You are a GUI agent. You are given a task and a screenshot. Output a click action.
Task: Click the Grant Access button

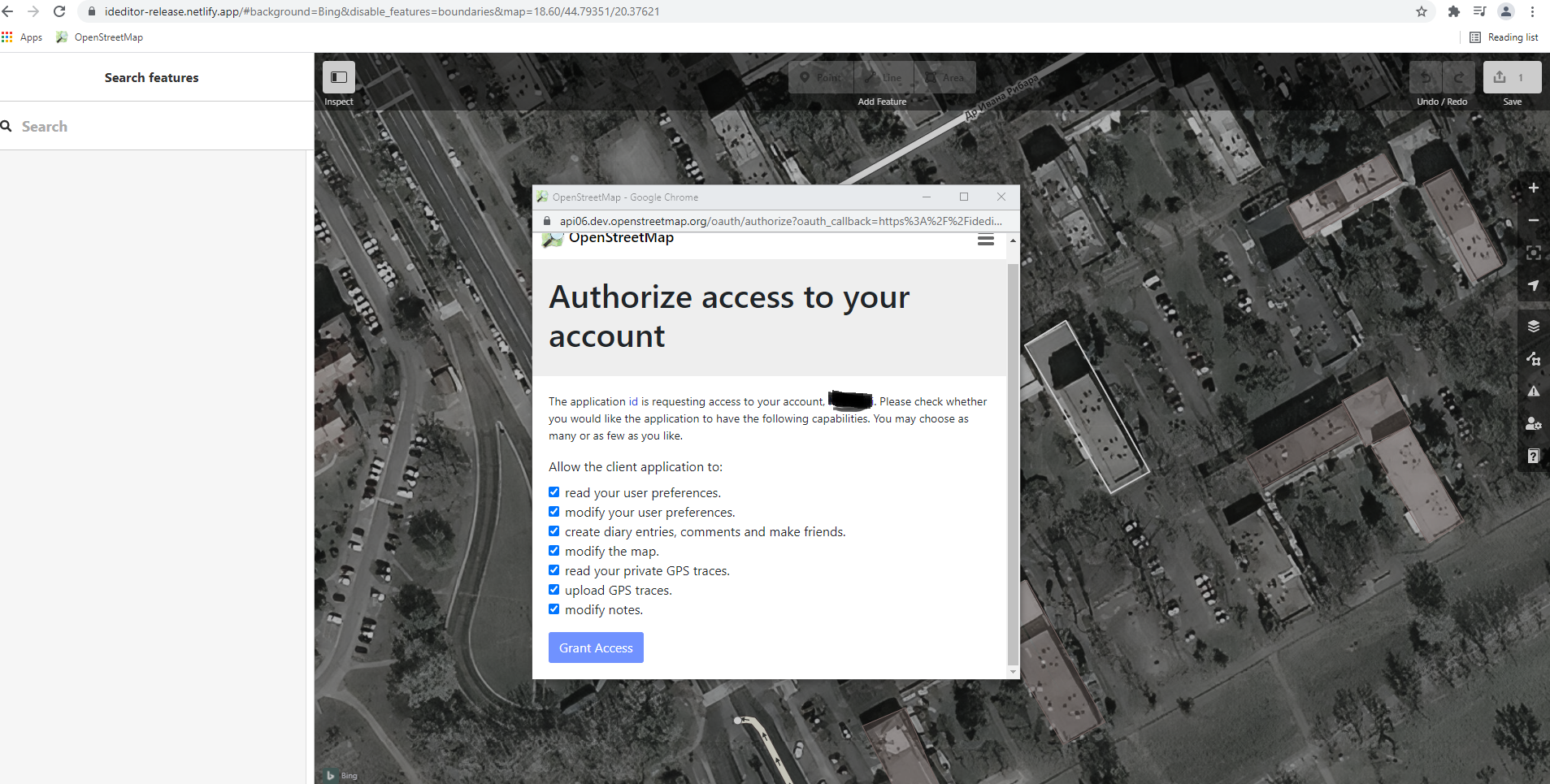(x=596, y=648)
